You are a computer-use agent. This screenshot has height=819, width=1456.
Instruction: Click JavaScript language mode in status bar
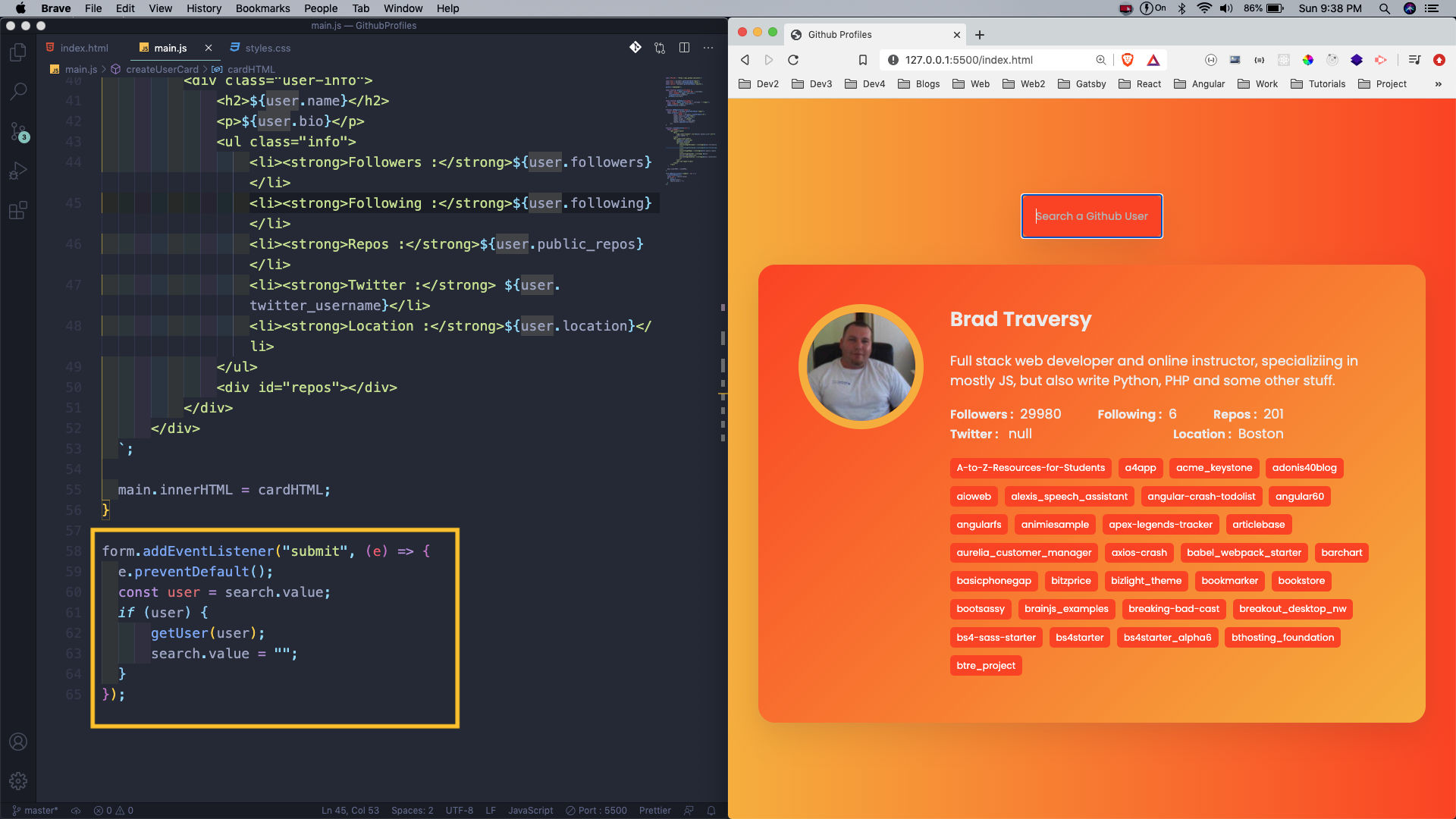[530, 811]
